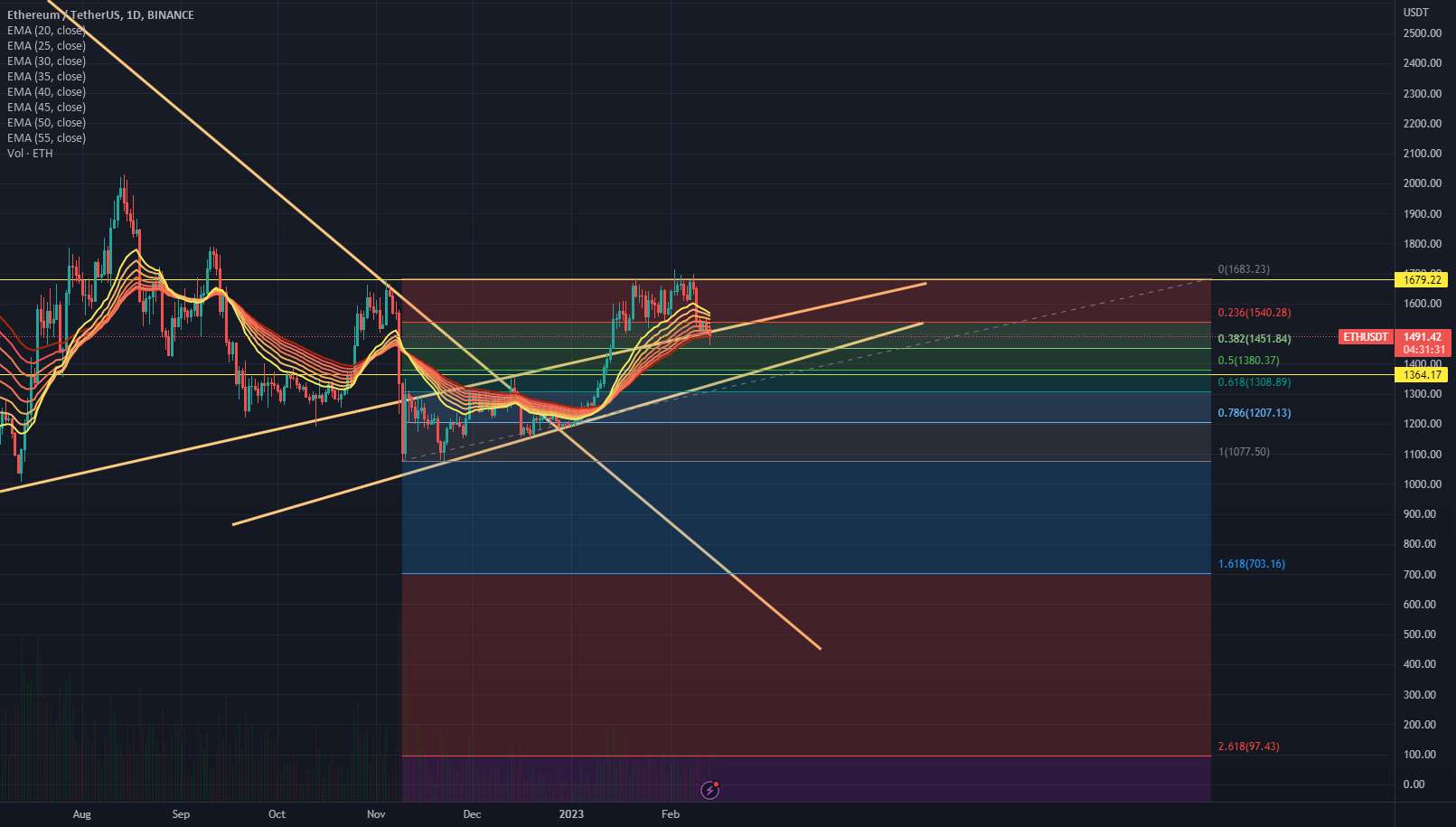Click the 1679.22 yellow price label
Image resolution: width=1456 pixels, height=827 pixels.
pyautogui.click(x=1422, y=280)
